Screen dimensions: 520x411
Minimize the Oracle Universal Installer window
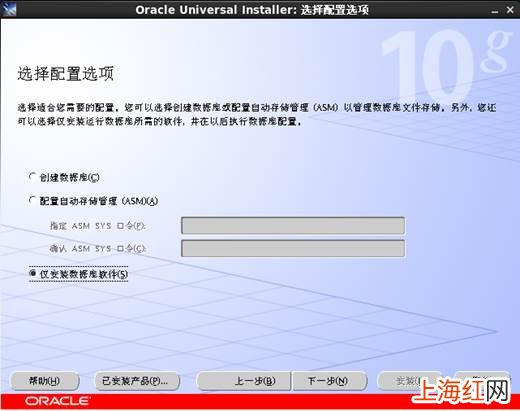point(495,11)
